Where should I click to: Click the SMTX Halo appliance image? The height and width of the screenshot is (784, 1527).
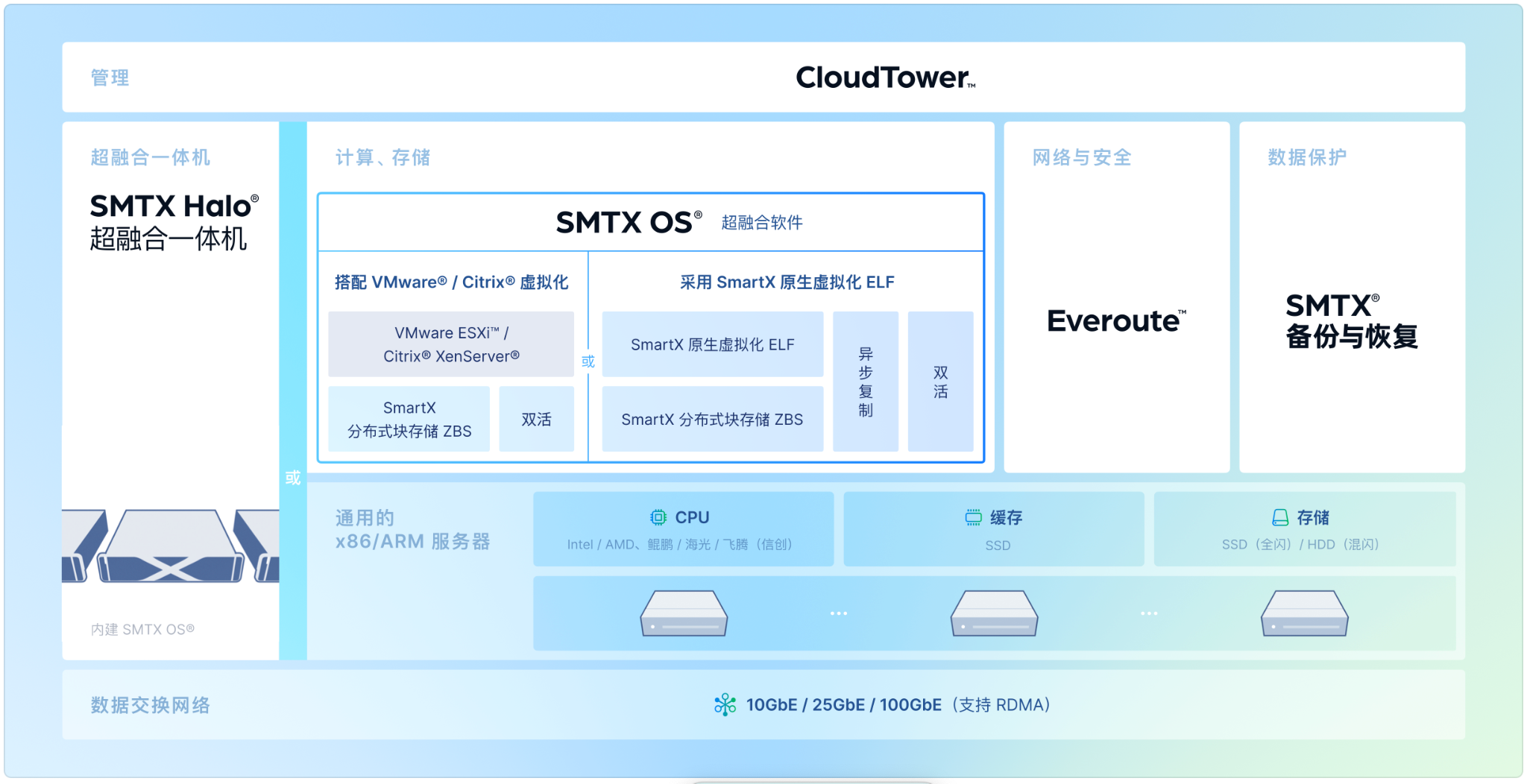pos(171,546)
